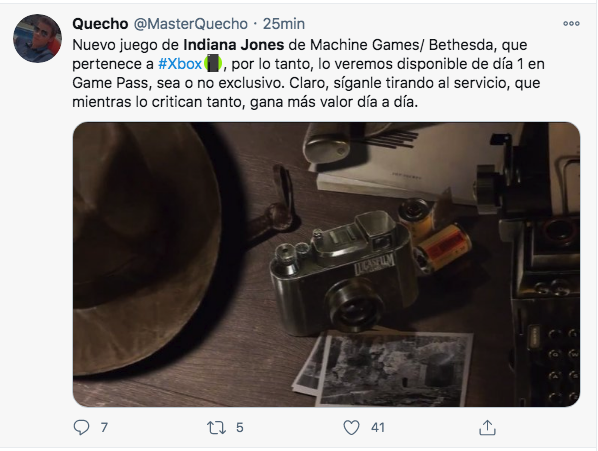Screen dimensions: 598x451
Task: View the 7 replies count
Action: tap(104, 427)
